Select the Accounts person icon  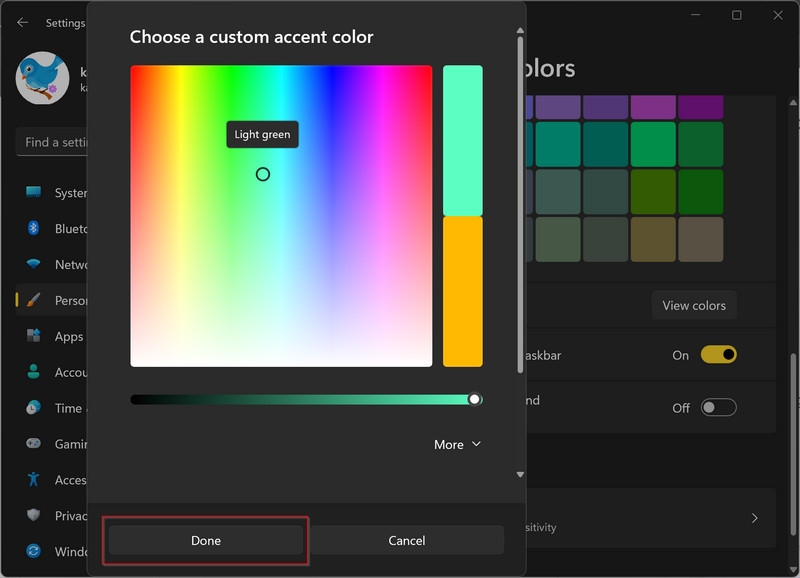click(x=34, y=371)
